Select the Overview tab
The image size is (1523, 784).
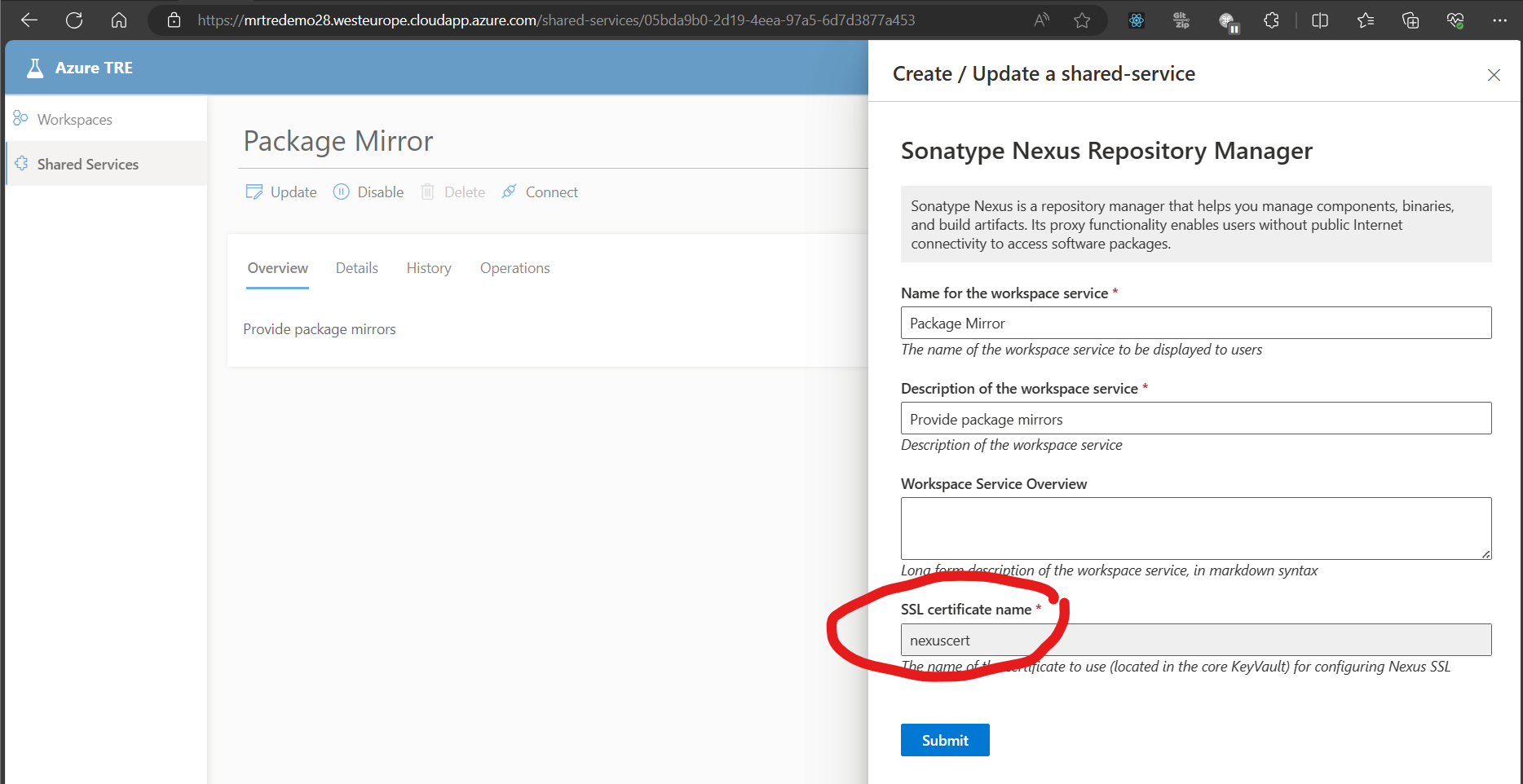point(278,268)
